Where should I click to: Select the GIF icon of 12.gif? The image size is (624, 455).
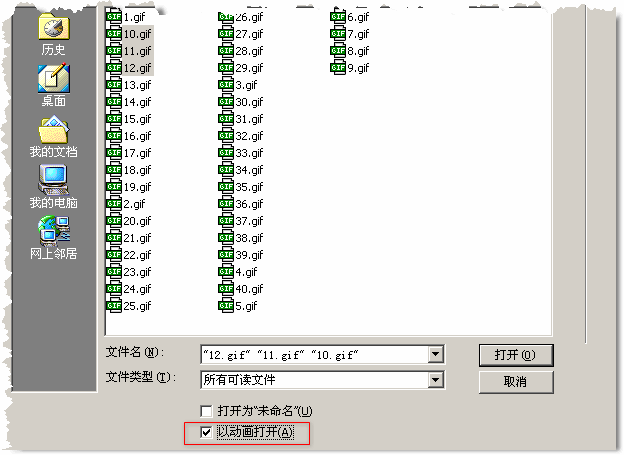[114, 68]
